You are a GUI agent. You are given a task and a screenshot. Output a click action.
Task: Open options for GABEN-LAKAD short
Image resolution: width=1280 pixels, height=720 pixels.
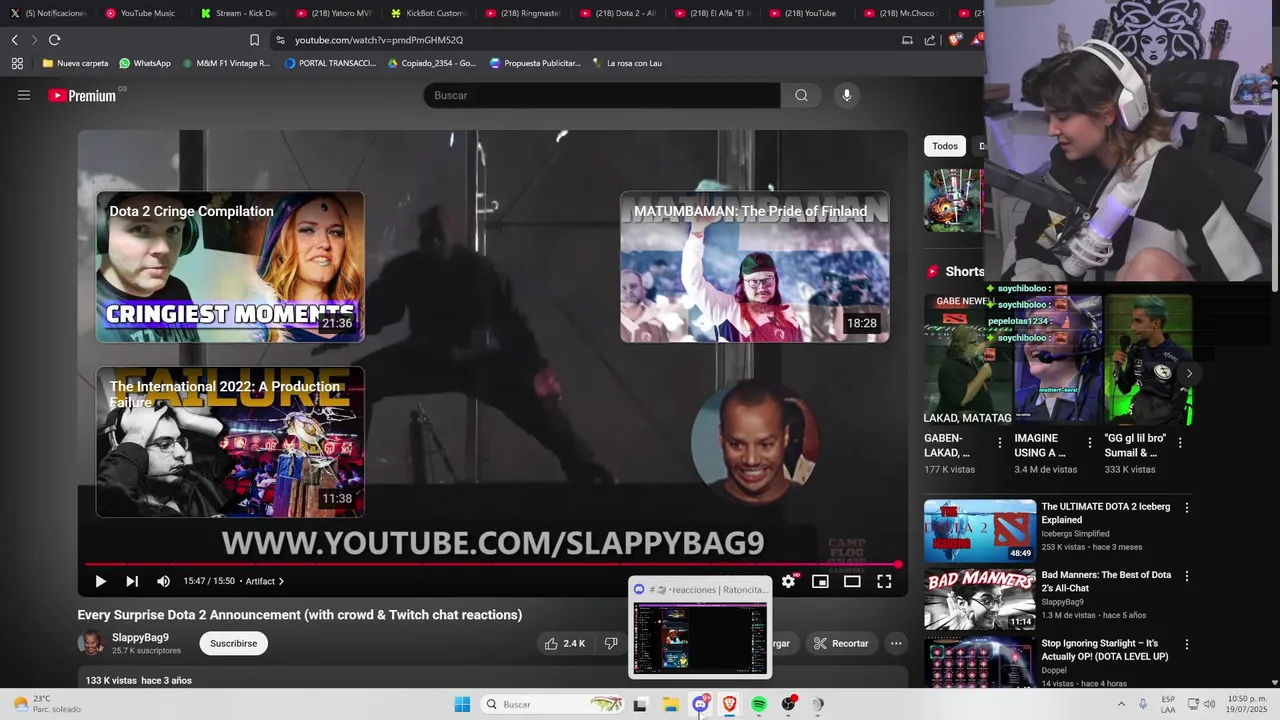(999, 442)
